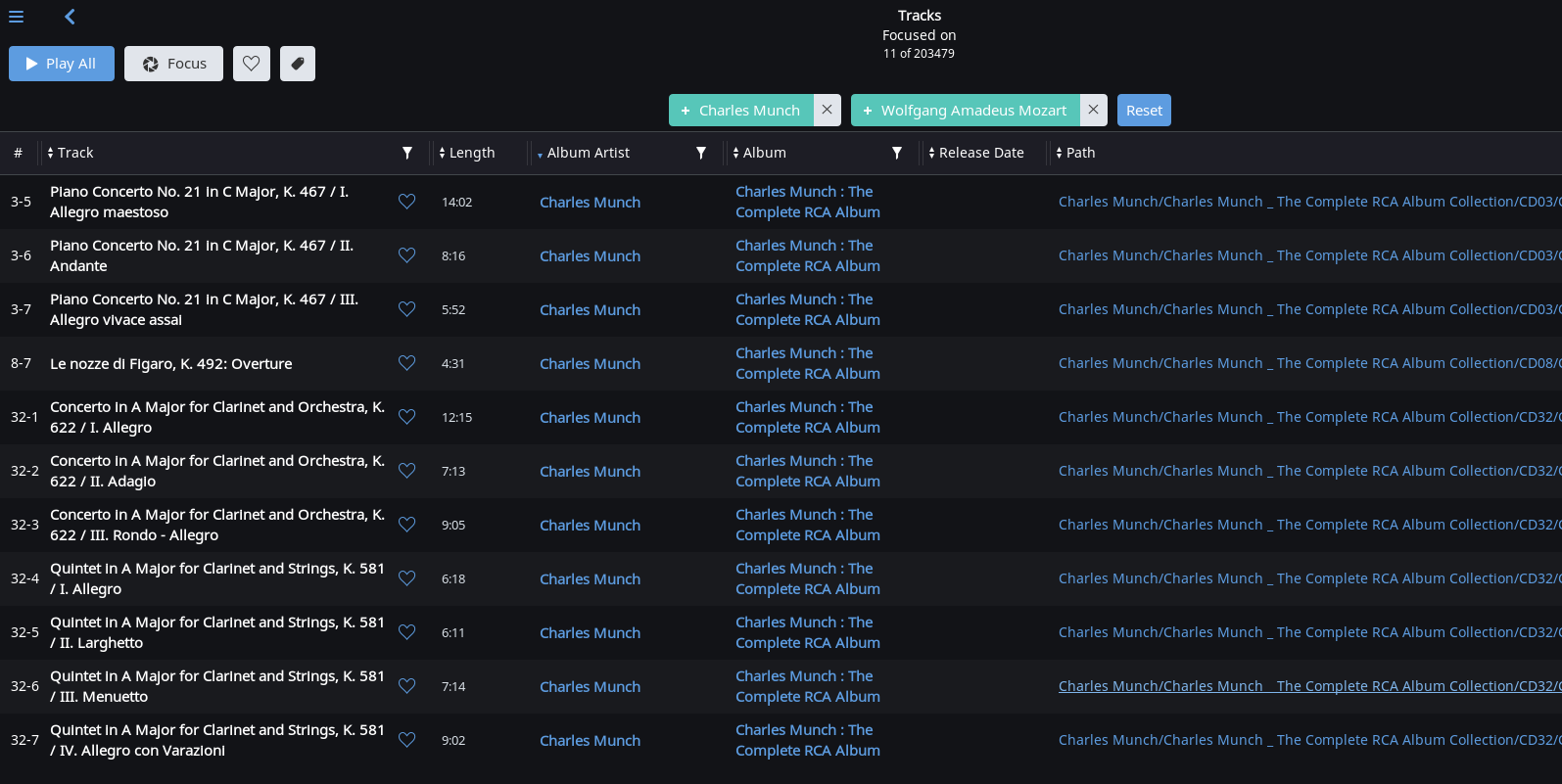Open Charles Munch artist link for track 32-5
This screenshot has height=784, width=1562.
[591, 633]
